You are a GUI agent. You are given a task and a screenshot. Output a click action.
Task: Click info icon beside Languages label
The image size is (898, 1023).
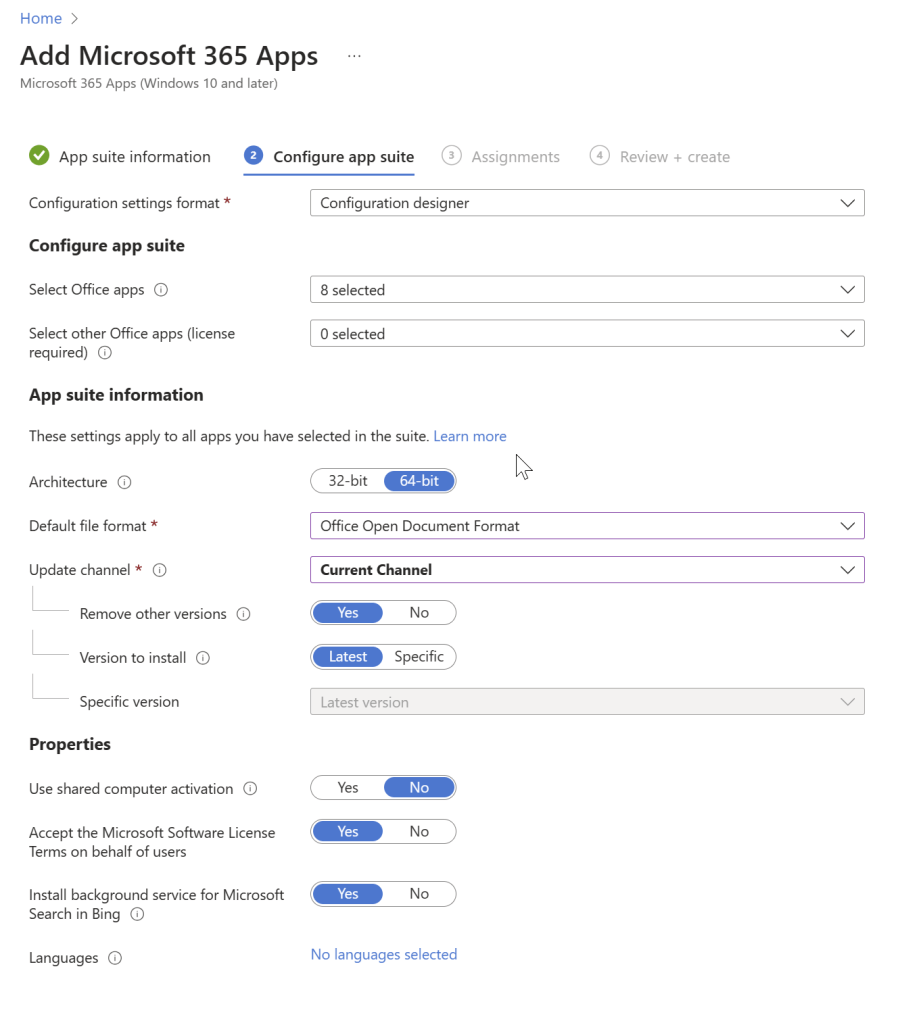[x=115, y=958]
